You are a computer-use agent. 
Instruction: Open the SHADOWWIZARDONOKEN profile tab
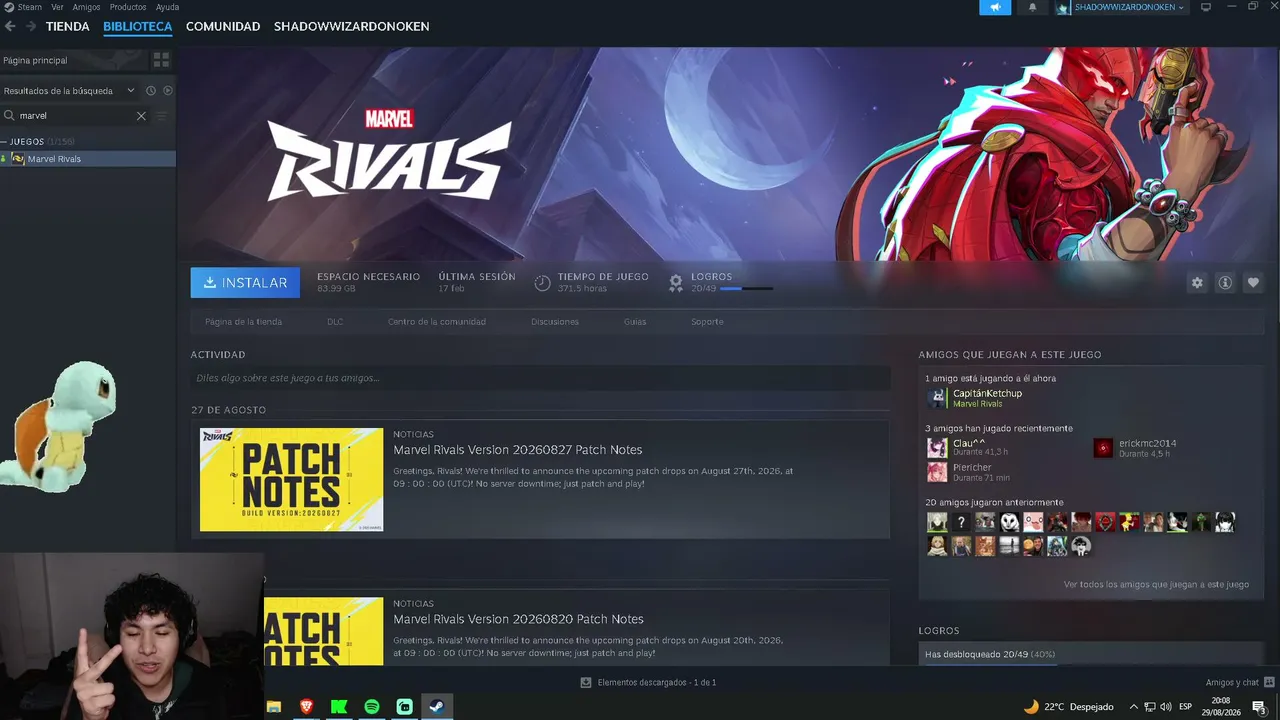tap(352, 27)
